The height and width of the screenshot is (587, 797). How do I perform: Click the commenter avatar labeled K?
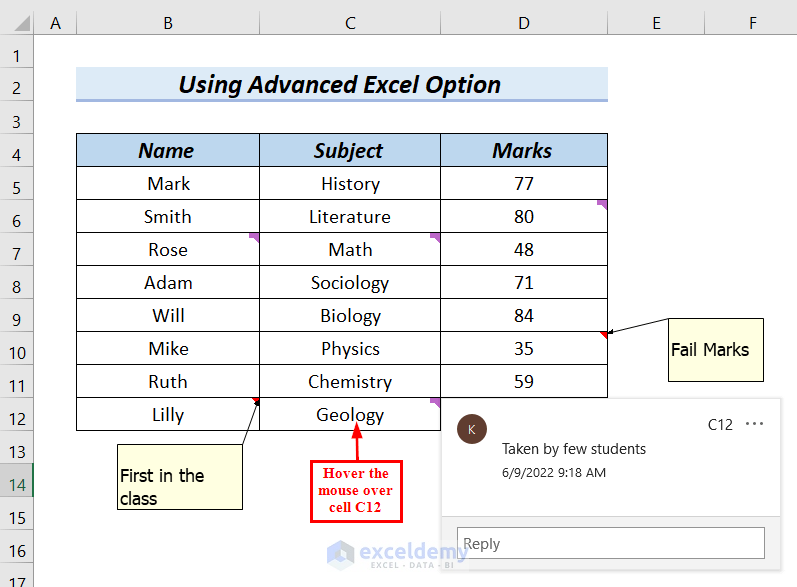tap(472, 429)
